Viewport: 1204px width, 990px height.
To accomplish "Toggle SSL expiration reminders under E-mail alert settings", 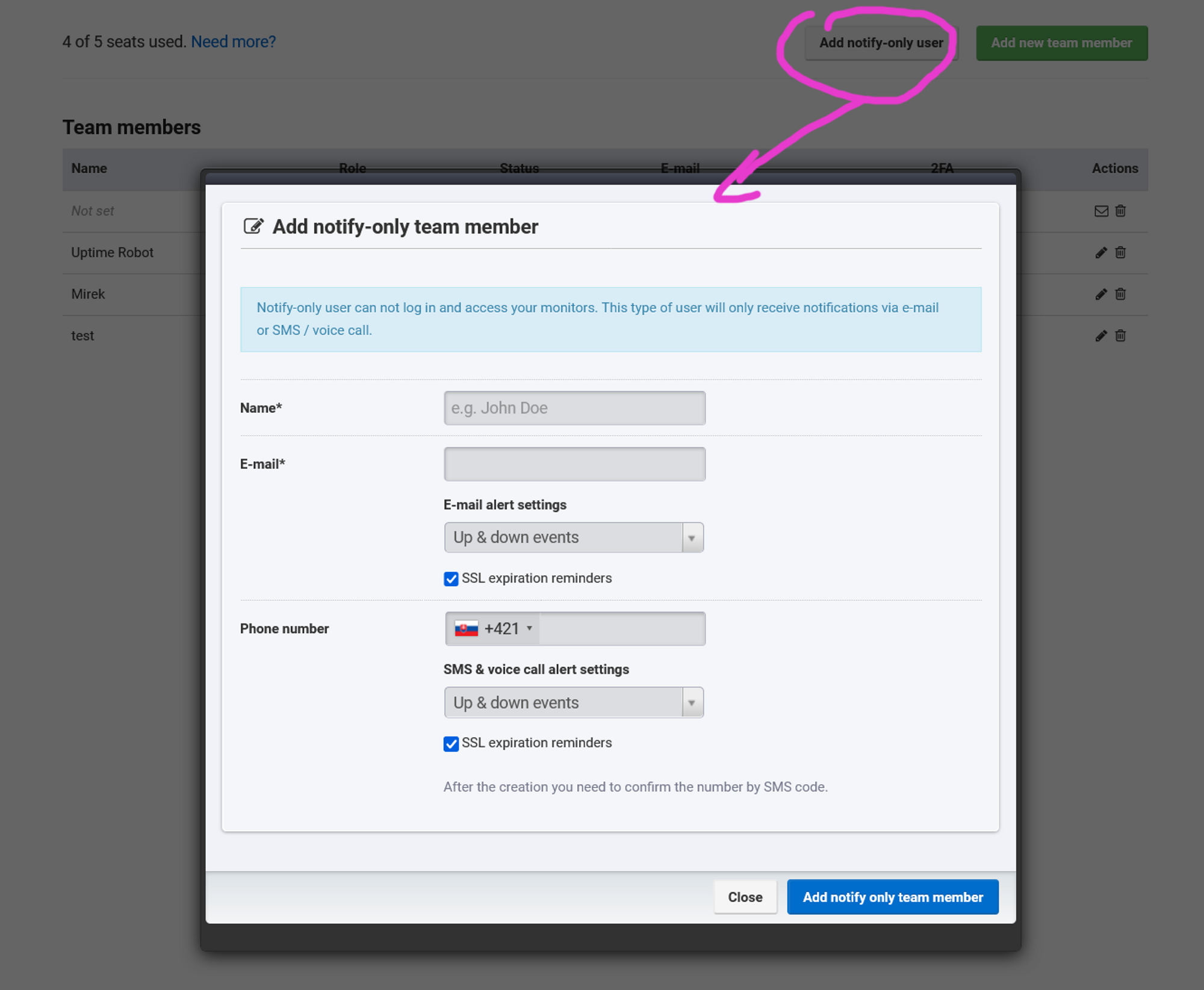I will pos(451,578).
